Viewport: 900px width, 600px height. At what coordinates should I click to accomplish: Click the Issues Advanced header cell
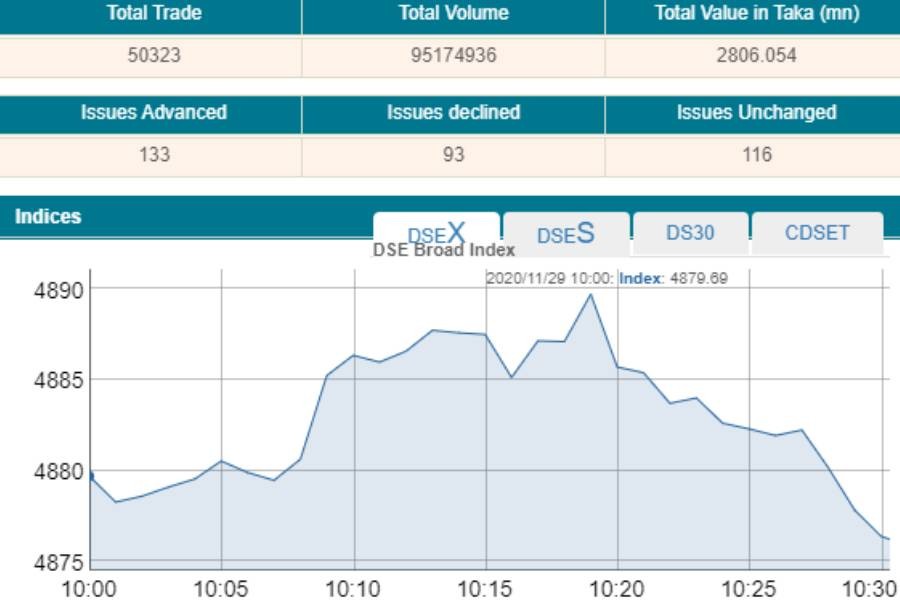pos(154,113)
